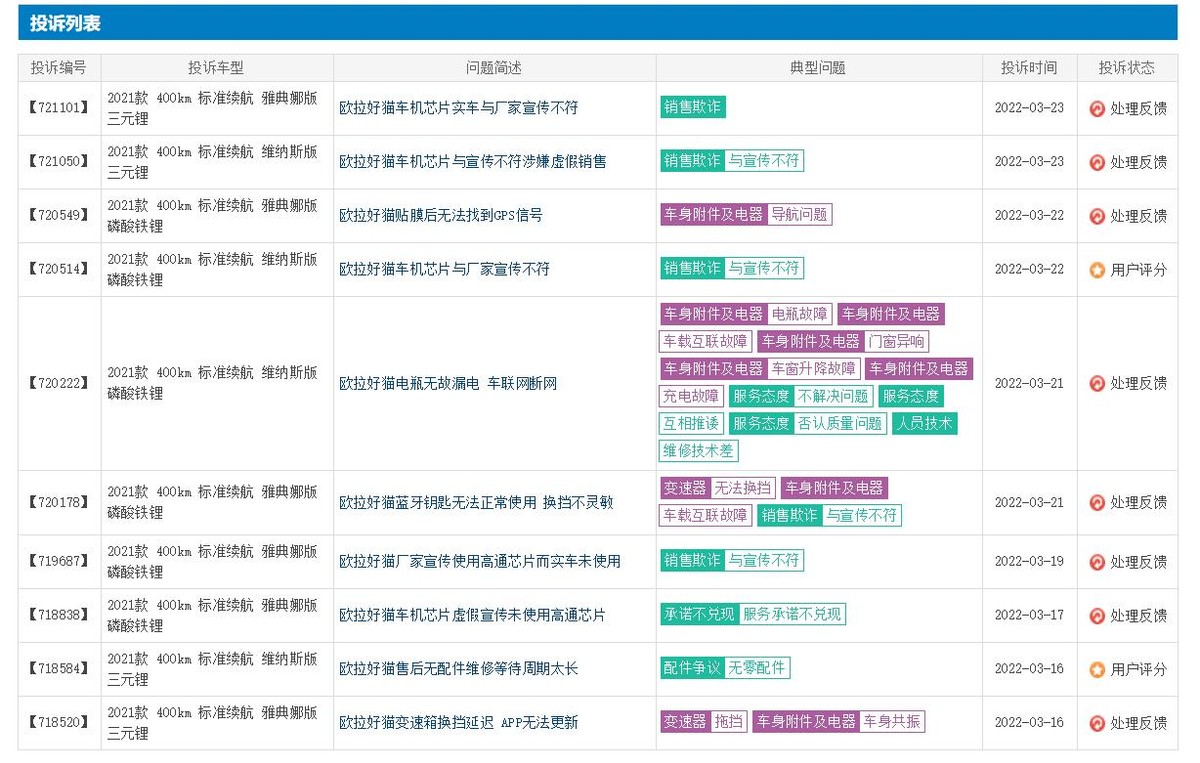Viewport: 1200px width, 763px height.
Task: Click complaint number 【718584】
Action: pyautogui.click(x=58, y=668)
